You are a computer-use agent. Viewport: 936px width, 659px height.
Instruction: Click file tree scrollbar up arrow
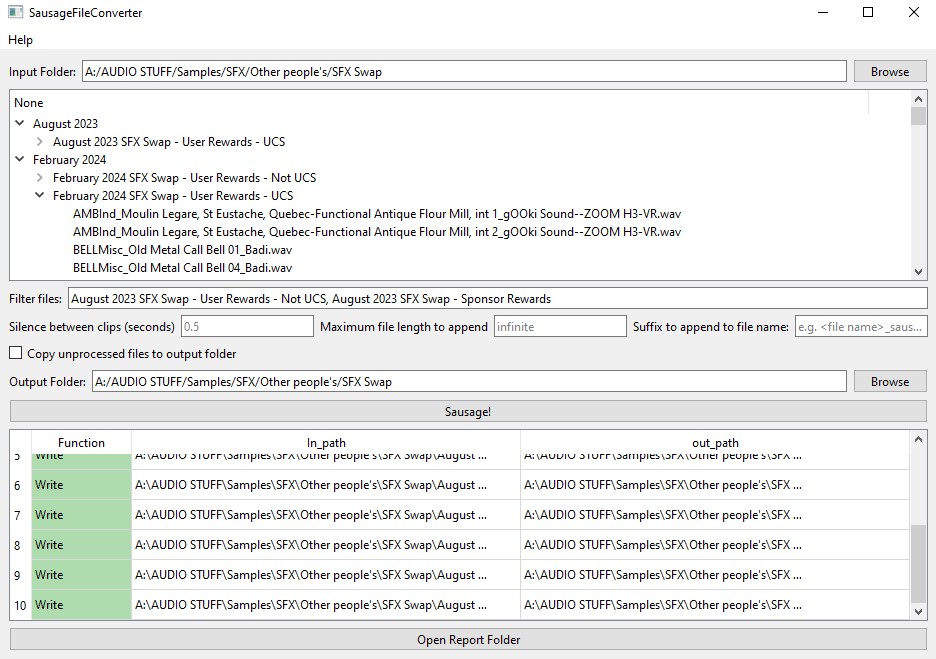pos(918,99)
